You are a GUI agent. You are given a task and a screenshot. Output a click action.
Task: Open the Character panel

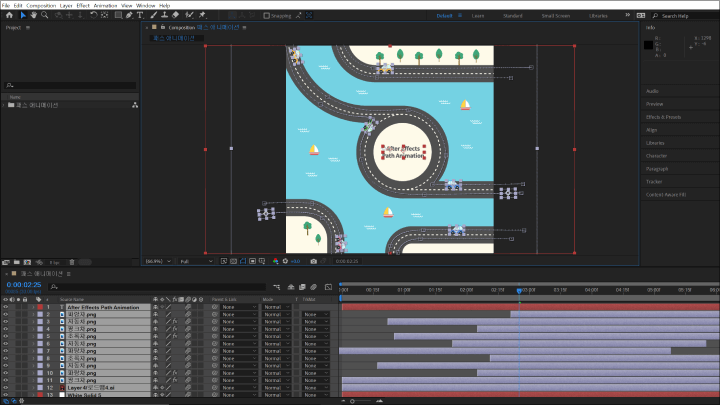(x=657, y=156)
